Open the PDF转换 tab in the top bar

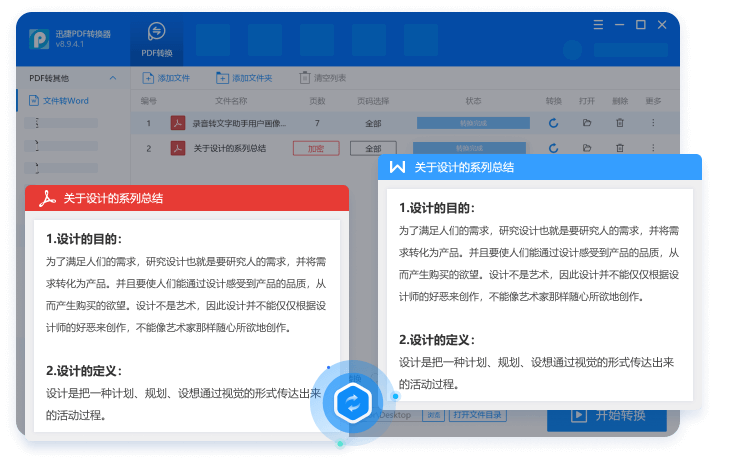(156, 39)
